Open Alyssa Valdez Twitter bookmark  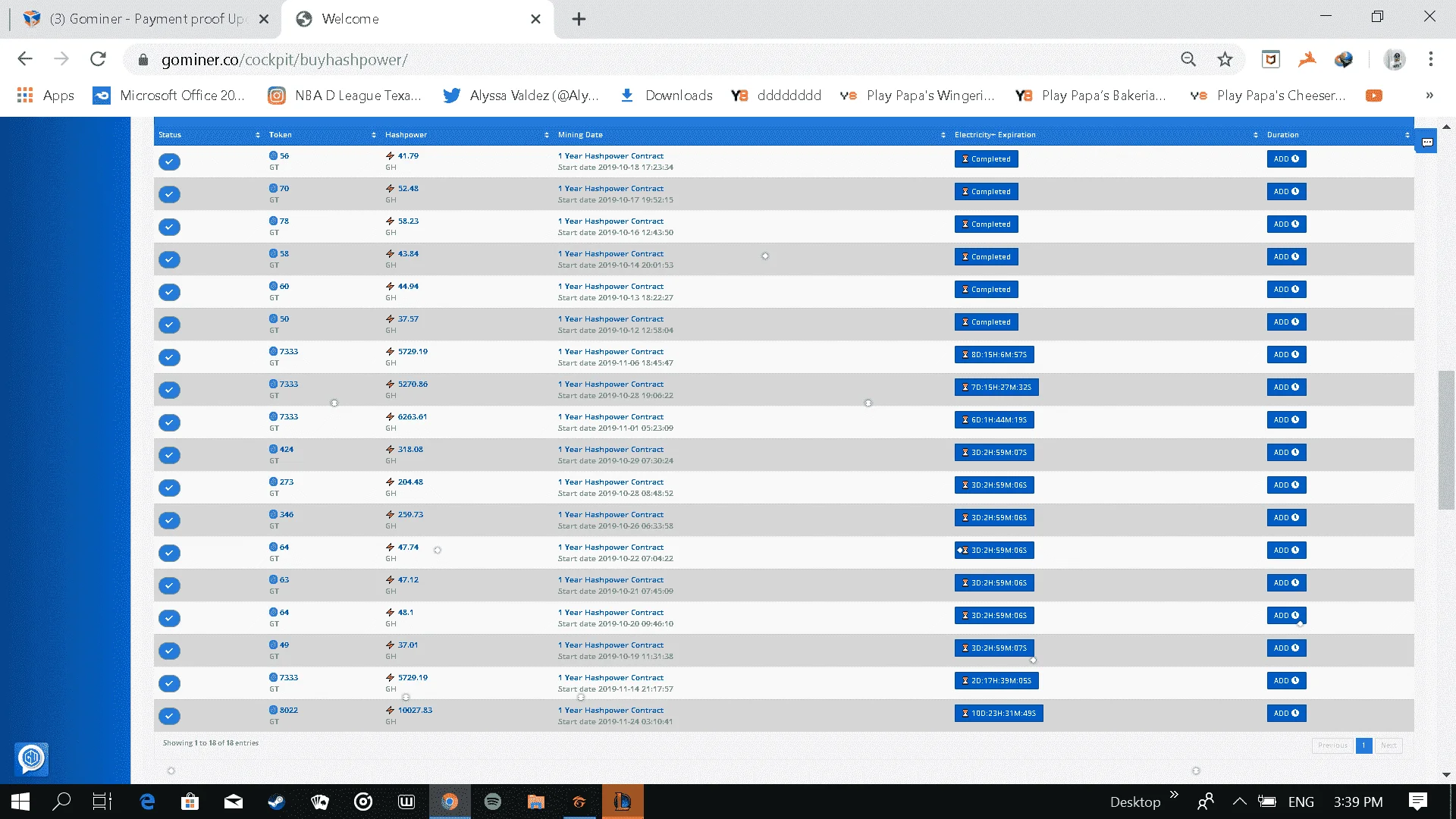522,96
